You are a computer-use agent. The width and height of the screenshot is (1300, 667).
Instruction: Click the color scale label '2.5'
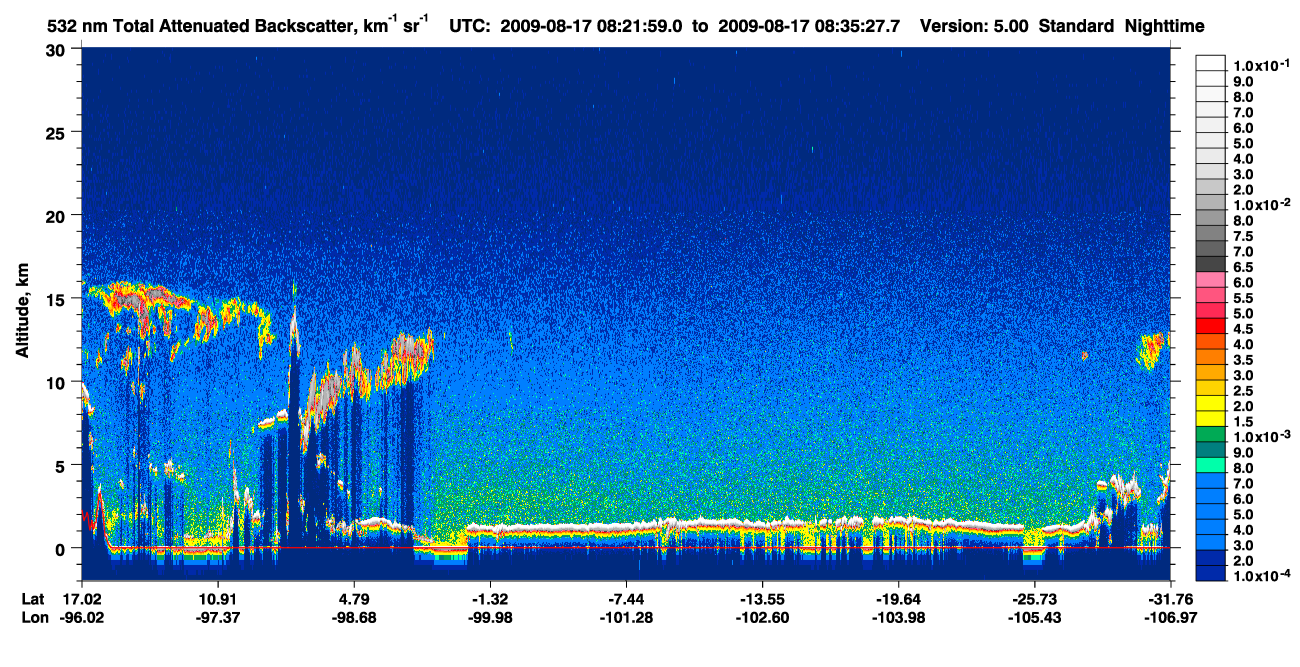point(1244,391)
